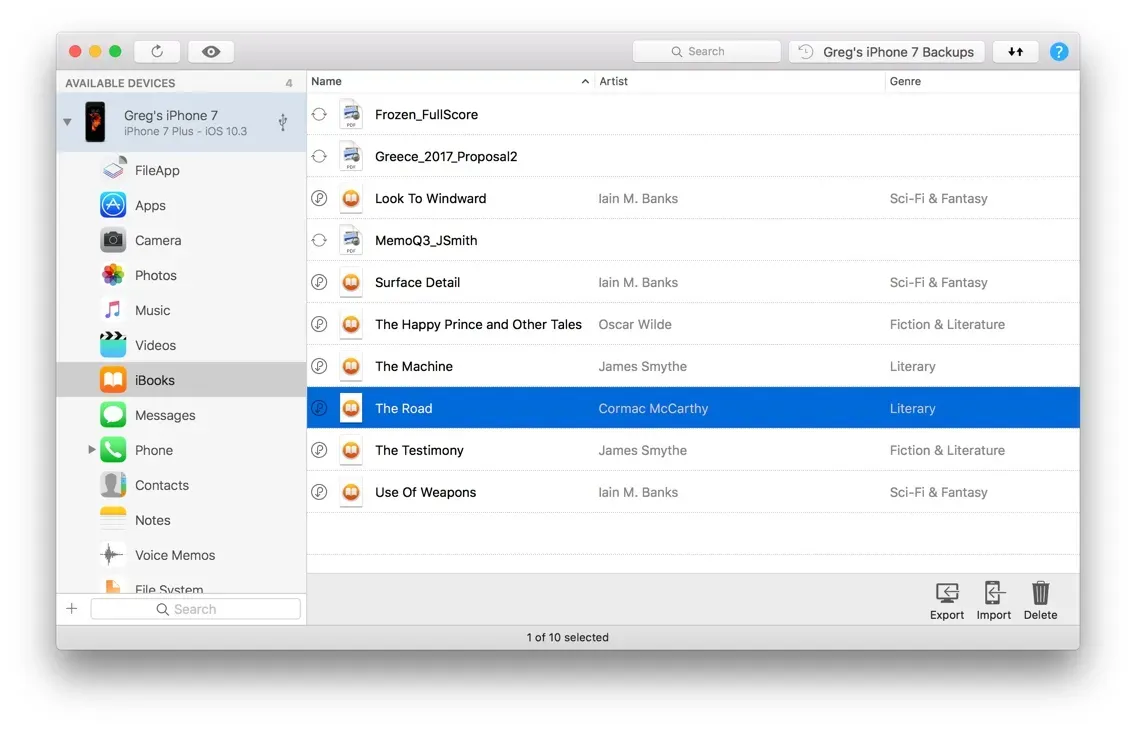The height and width of the screenshot is (730, 1136).
Task: Open the blue help question mark
Action: pos(1058,52)
